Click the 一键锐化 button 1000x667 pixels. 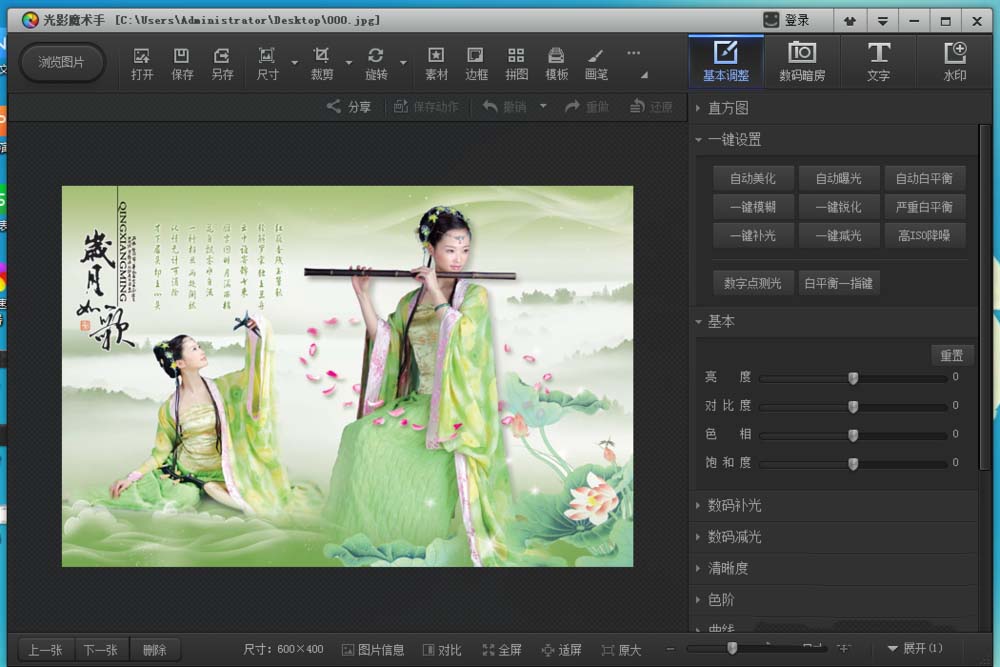coord(839,207)
